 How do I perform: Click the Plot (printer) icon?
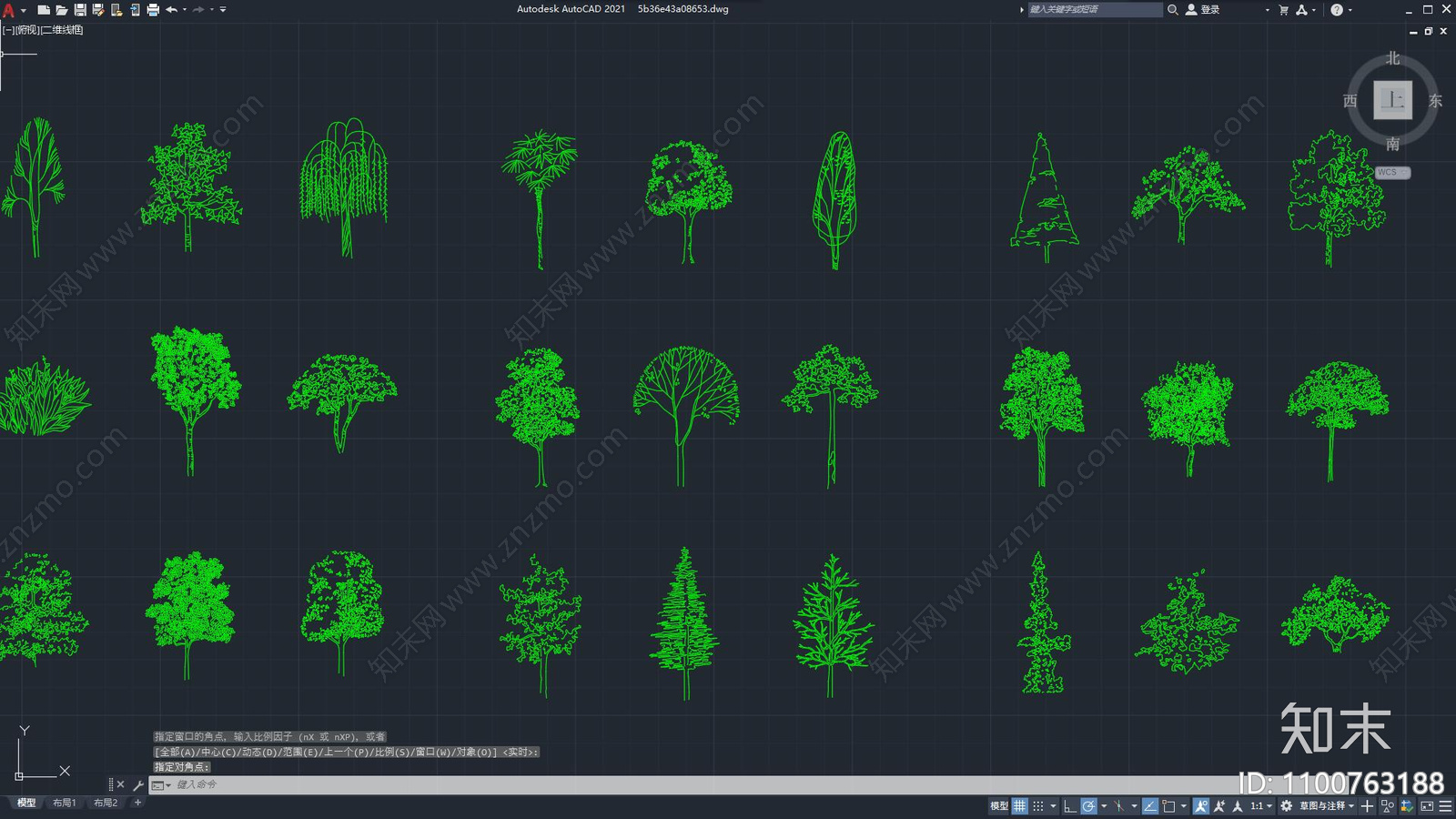tap(153, 10)
